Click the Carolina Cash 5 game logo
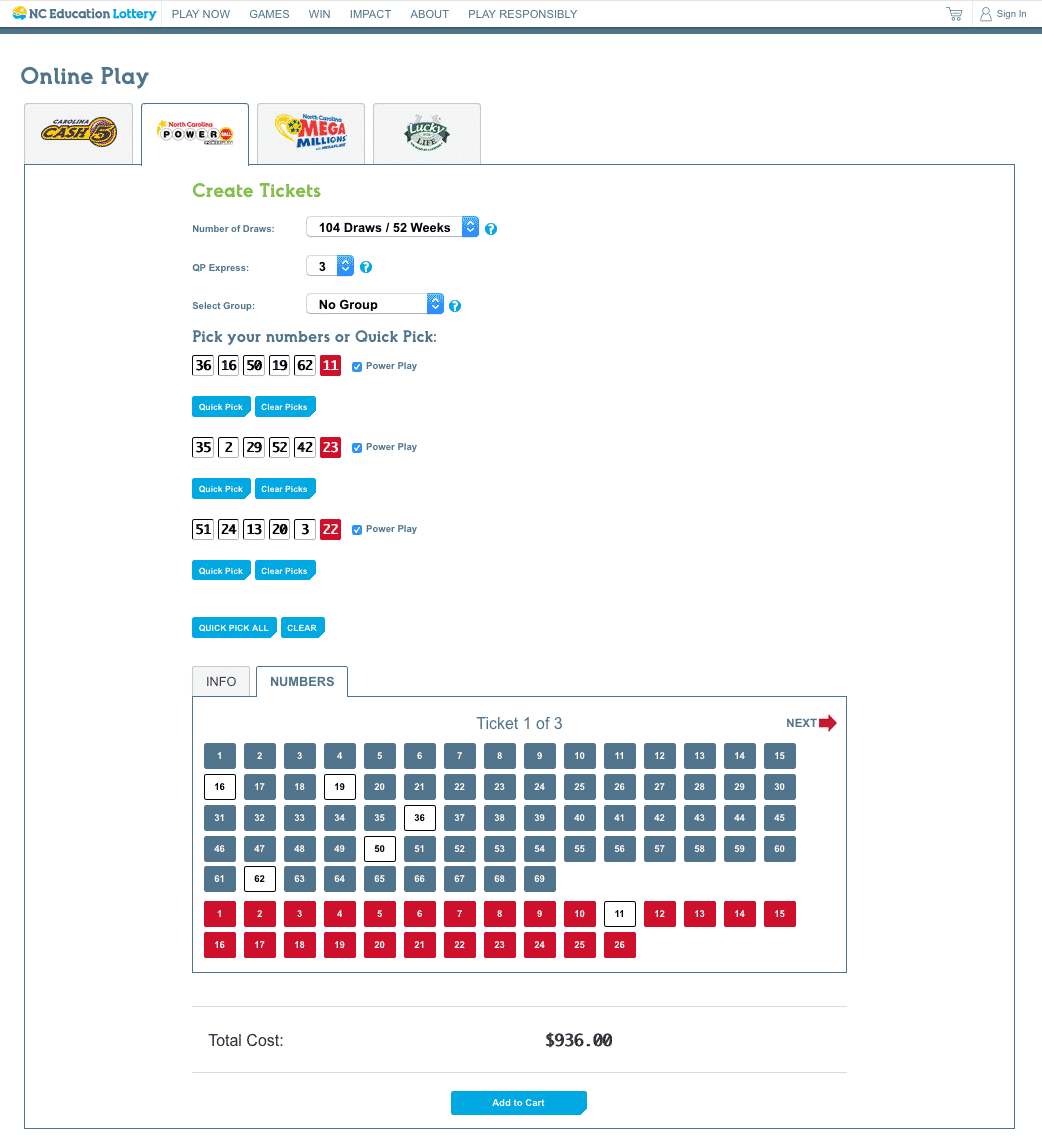 [x=78, y=133]
